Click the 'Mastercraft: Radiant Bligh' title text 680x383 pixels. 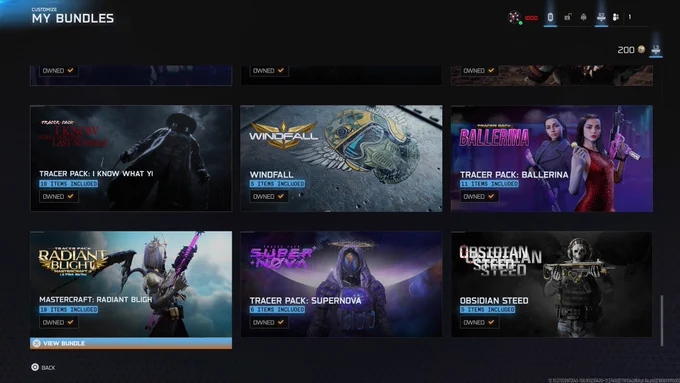click(x=96, y=300)
